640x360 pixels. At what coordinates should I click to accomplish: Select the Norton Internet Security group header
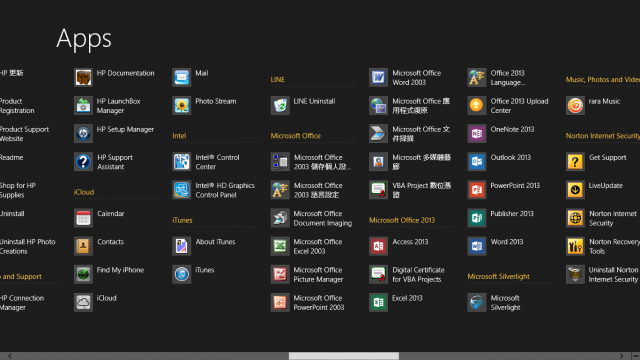click(x=603, y=136)
